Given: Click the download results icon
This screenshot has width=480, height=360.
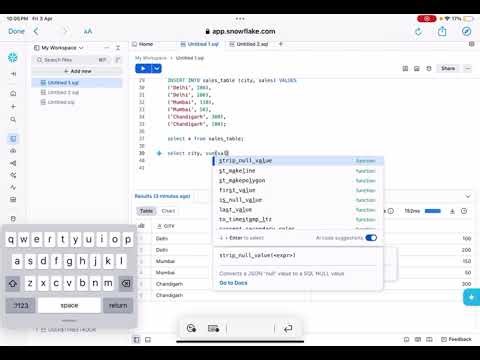Looking at the screenshot, I should 452,211.
